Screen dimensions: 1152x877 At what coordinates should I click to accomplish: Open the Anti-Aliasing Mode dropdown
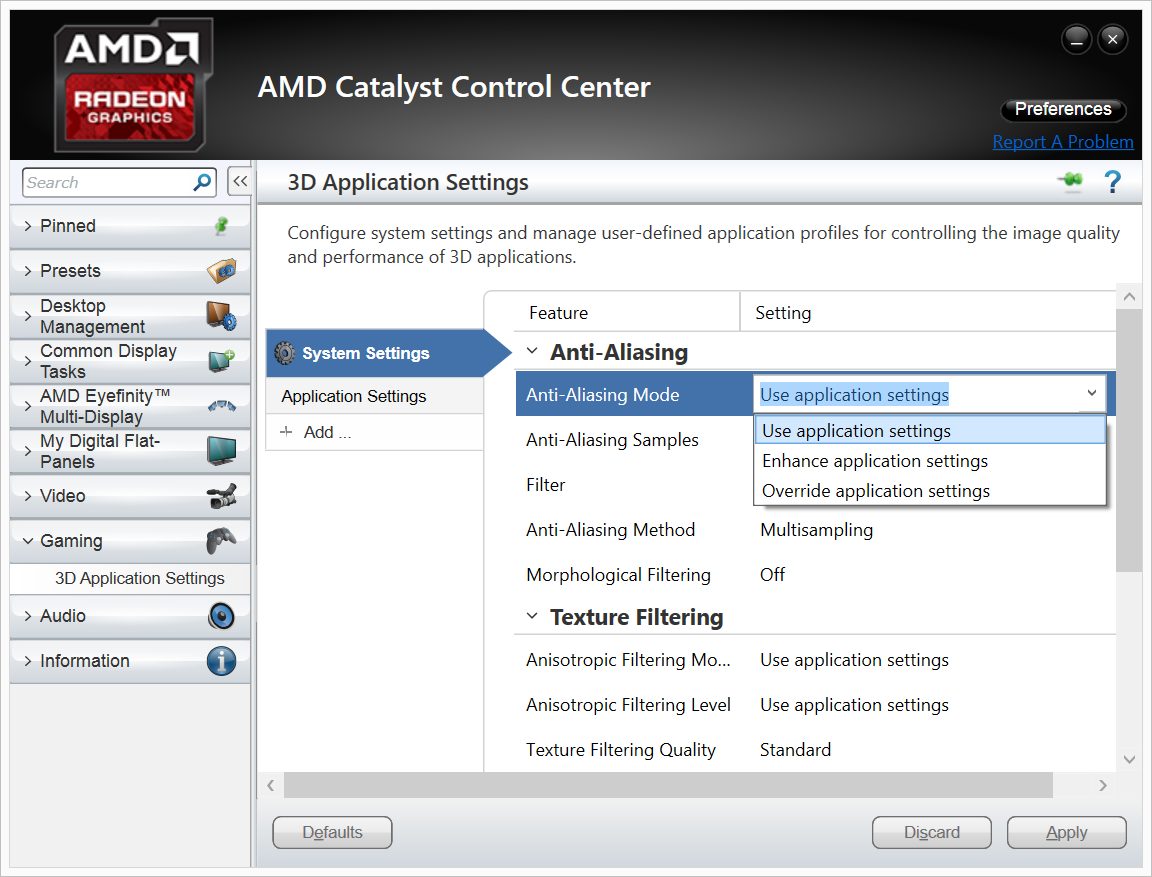1091,394
